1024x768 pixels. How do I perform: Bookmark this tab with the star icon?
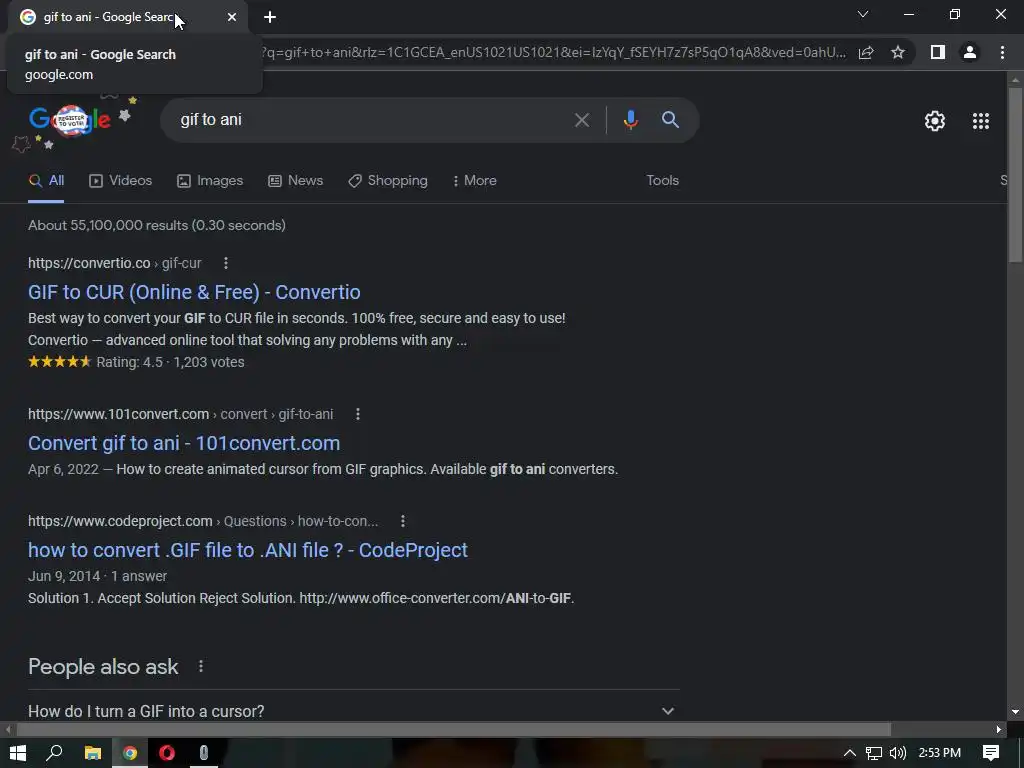click(x=898, y=52)
